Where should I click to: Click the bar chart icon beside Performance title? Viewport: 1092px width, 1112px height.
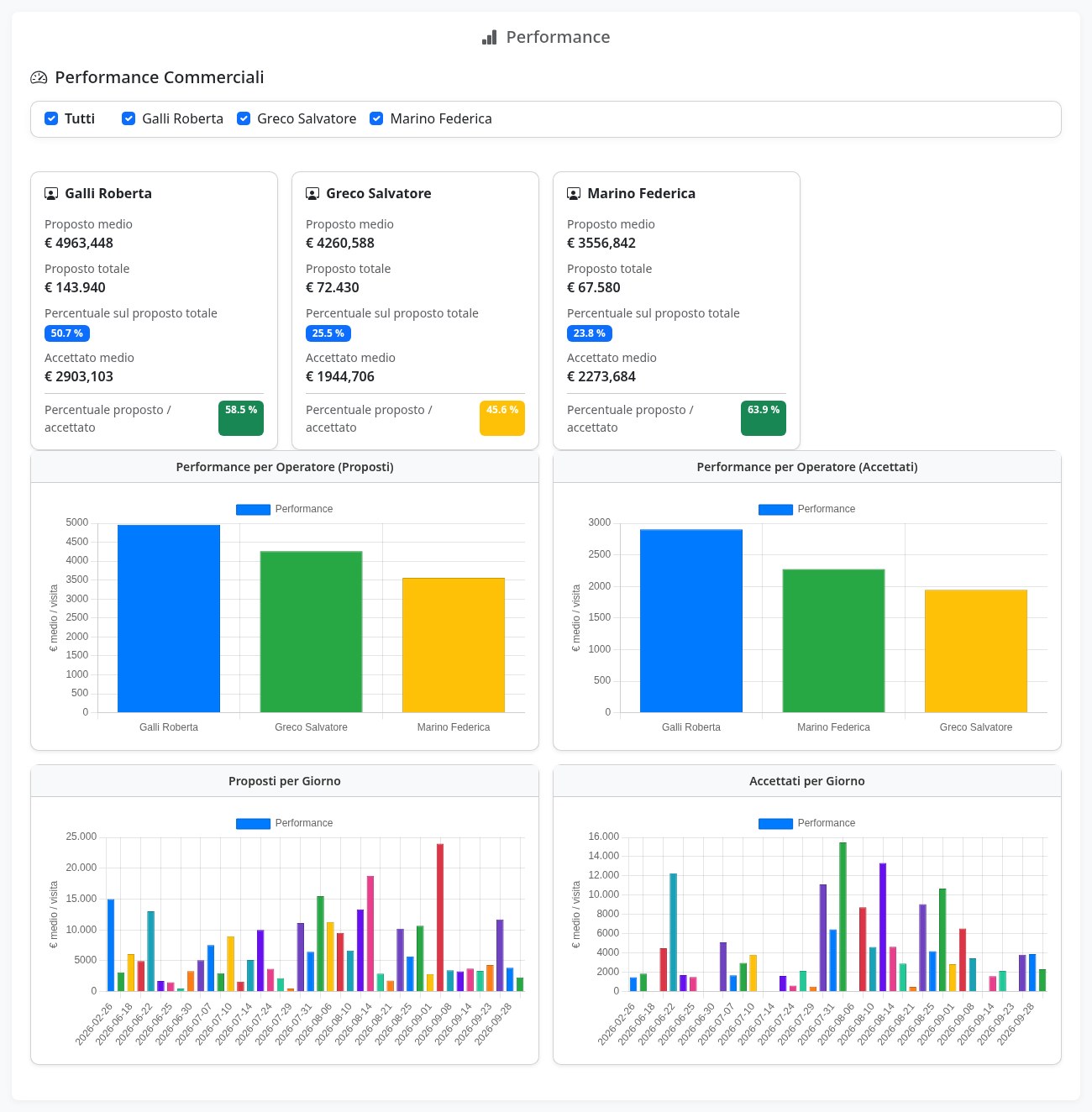click(x=489, y=38)
